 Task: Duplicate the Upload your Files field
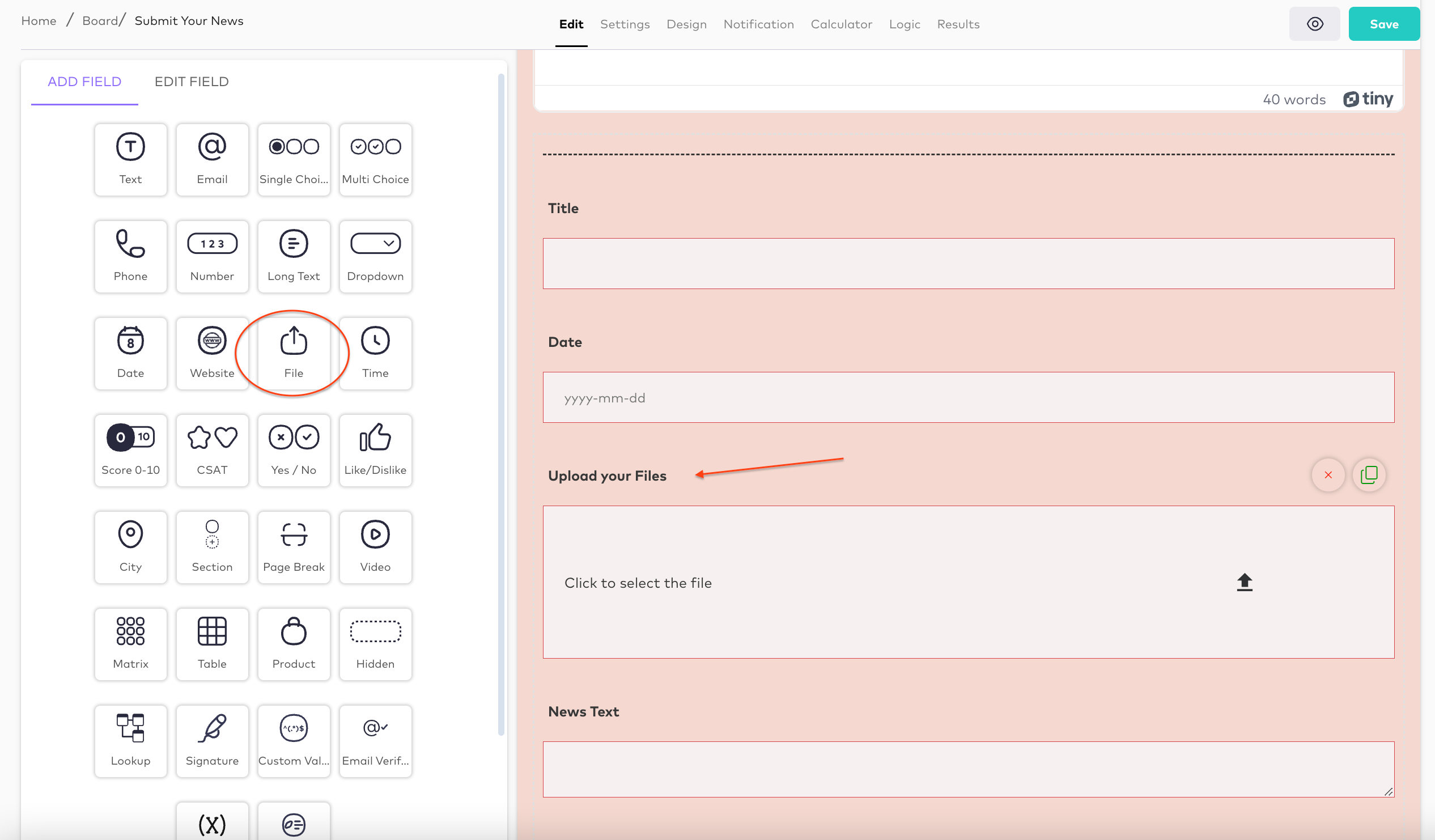click(1369, 474)
